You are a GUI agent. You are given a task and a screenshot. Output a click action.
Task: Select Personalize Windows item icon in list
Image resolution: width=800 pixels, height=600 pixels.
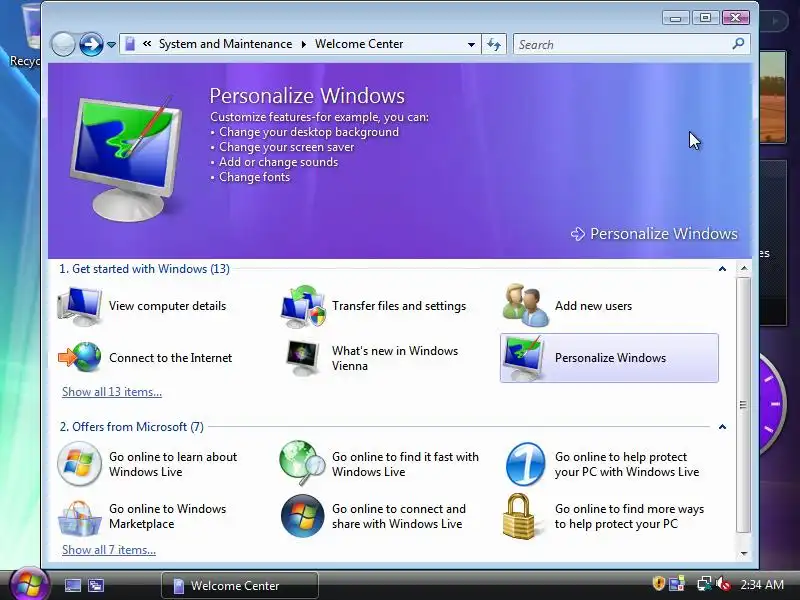click(526, 358)
